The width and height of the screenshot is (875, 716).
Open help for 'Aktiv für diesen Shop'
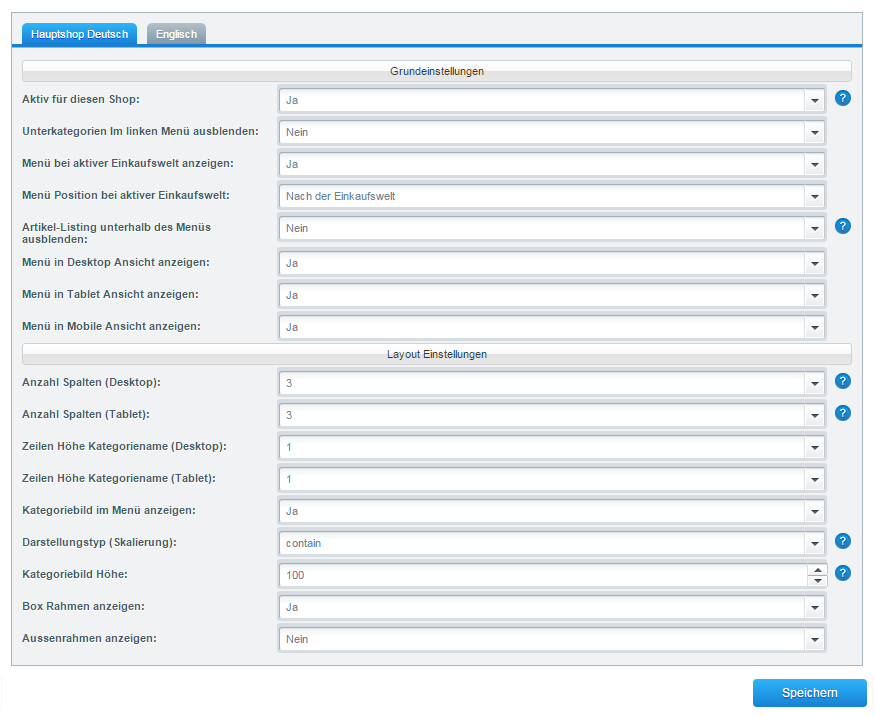(x=843, y=98)
